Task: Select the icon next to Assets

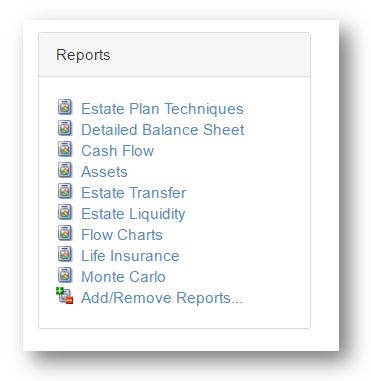Action: [x=65, y=170]
